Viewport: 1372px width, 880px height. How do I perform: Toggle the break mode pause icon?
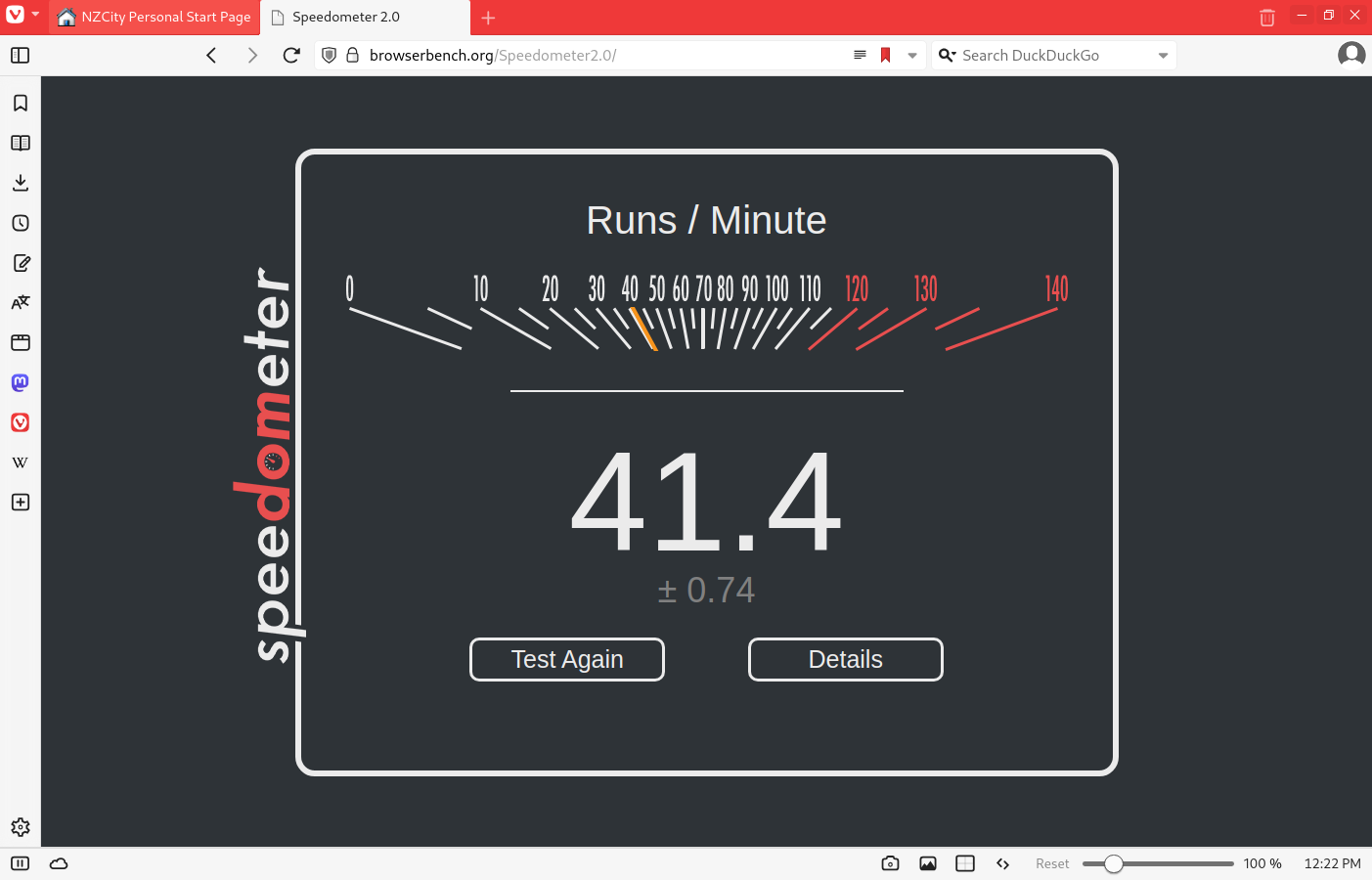(x=20, y=863)
